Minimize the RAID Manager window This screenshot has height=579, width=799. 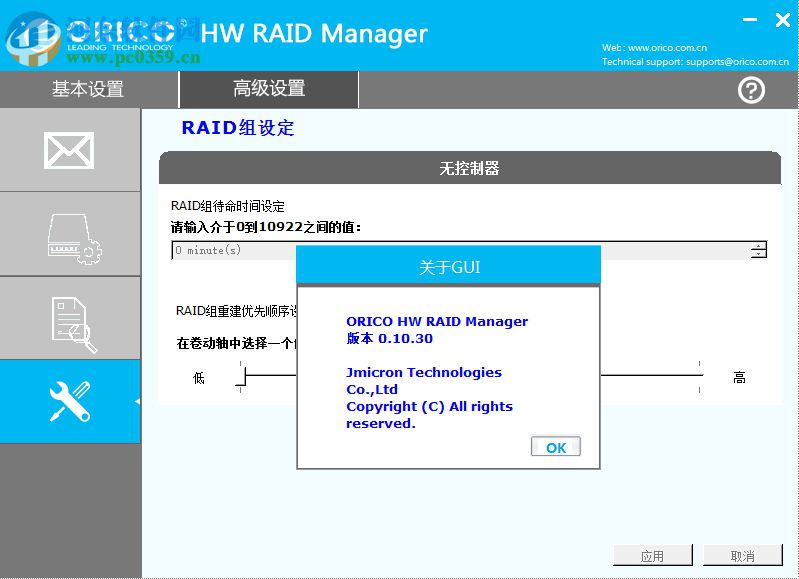pyautogui.click(x=750, y=20)
